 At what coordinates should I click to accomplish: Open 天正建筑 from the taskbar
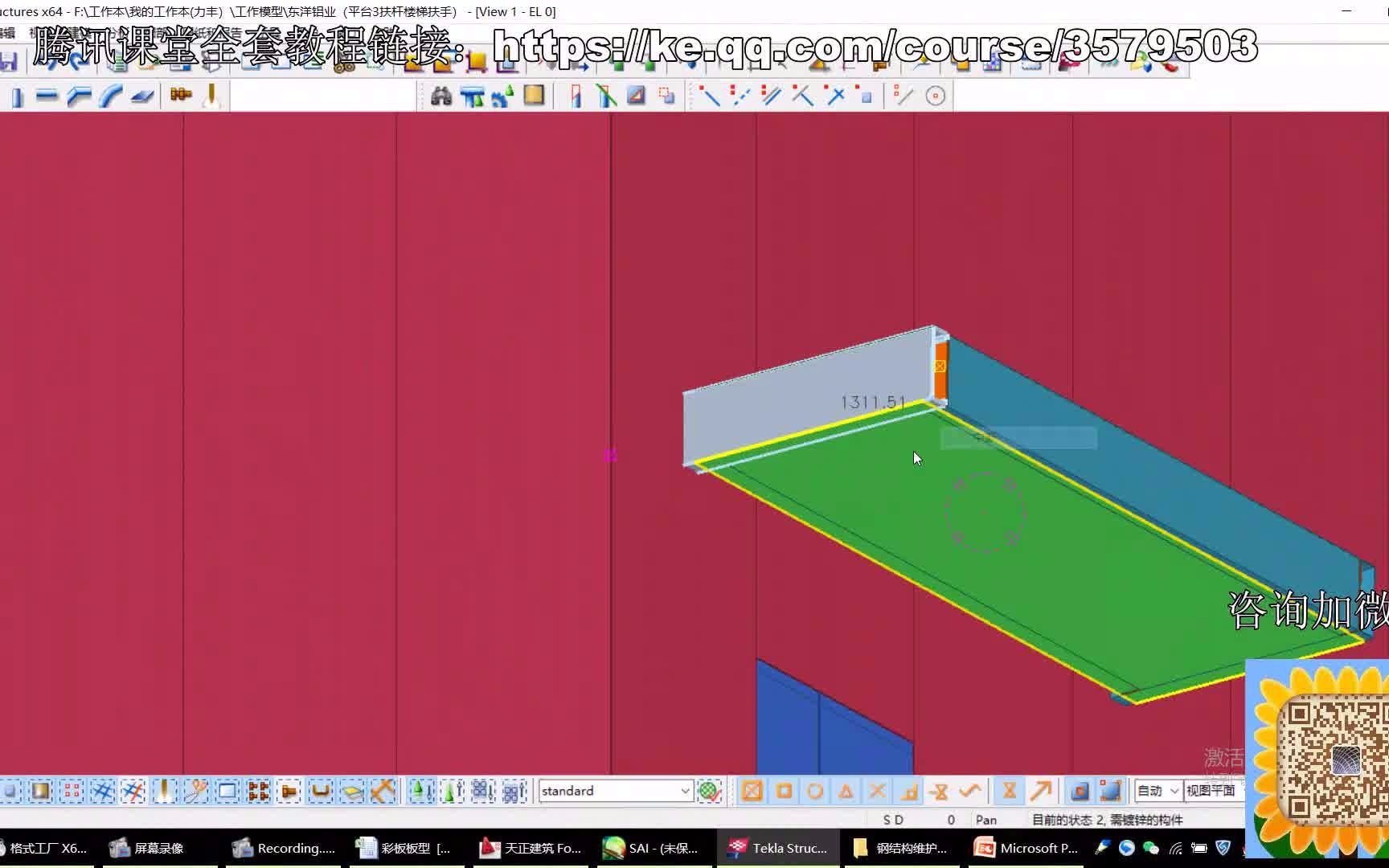click(531, 848)
